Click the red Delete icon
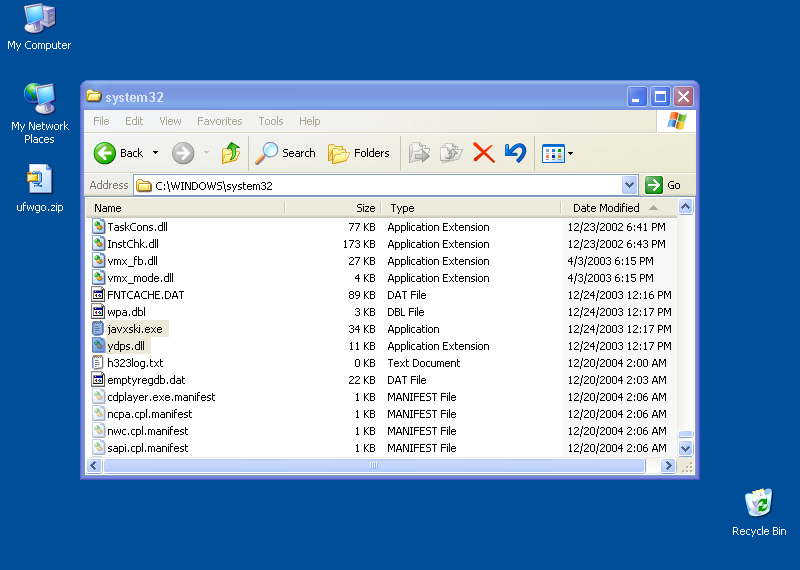The height and width of the screenshot is (570, 800). (x=484, y=153)
